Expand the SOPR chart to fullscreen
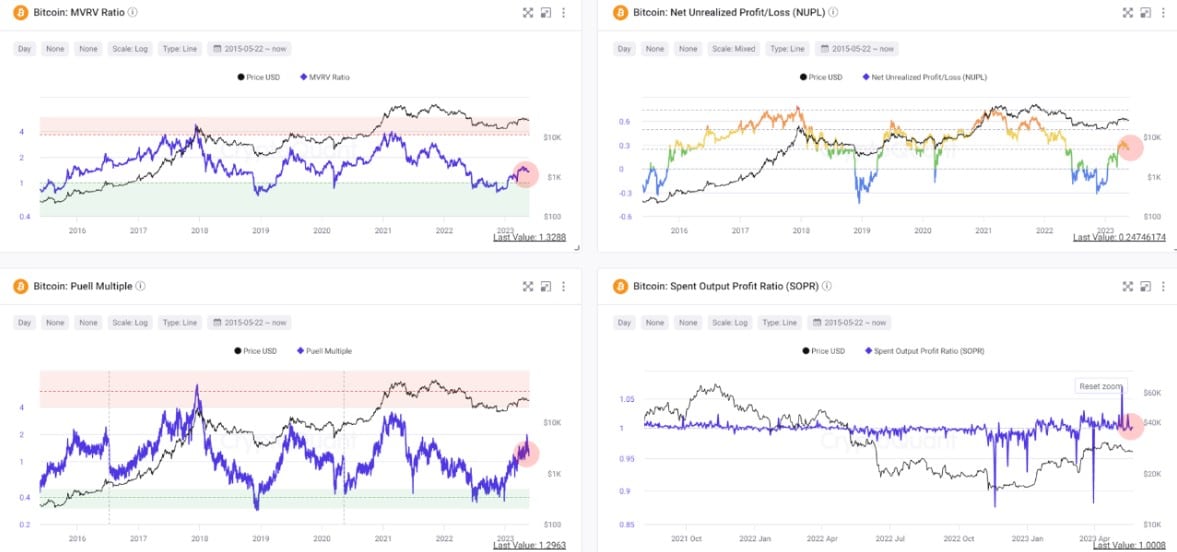 [1127, 287]
